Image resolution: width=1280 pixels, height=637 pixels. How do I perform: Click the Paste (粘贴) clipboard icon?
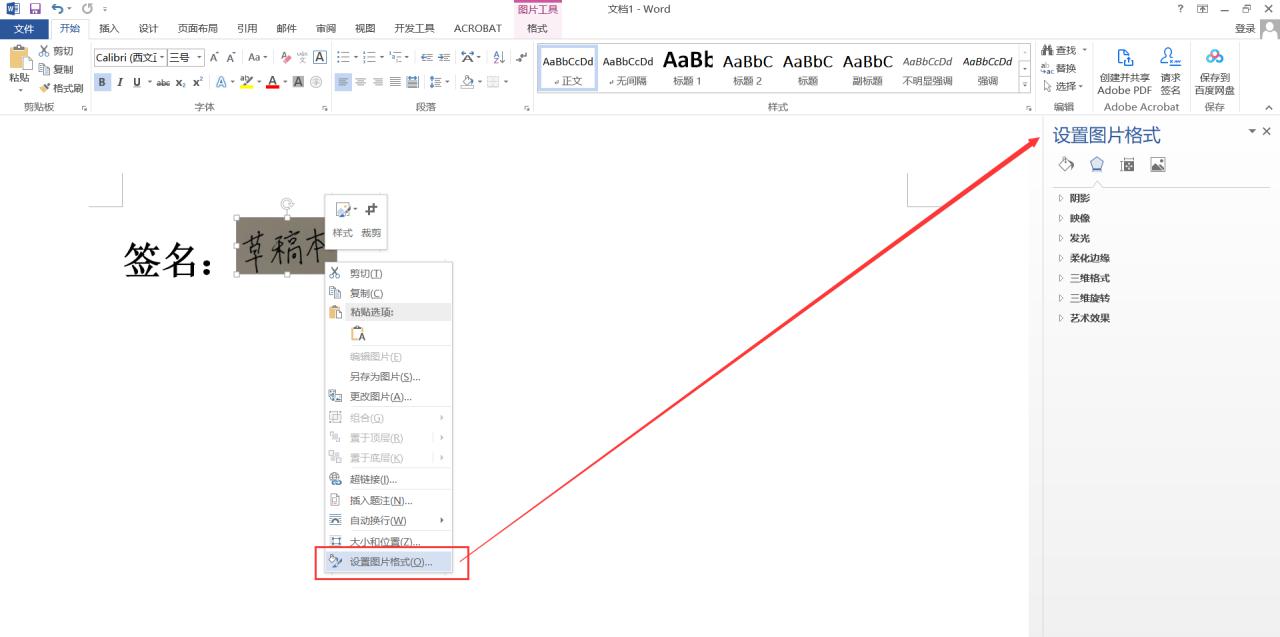point(19,58)
